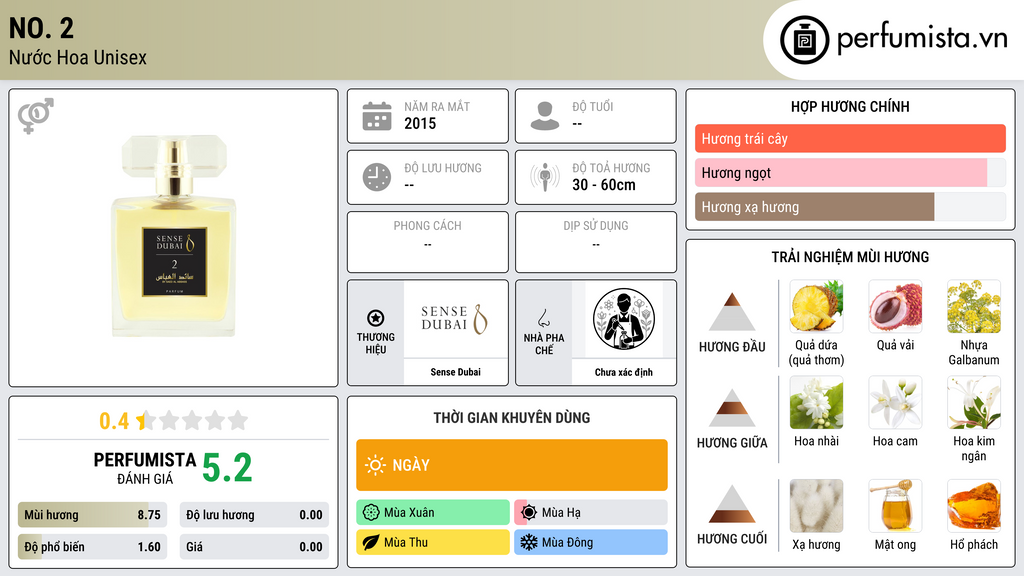
Task: Click the Thời gian khuyên dùng heading
Action: pos(512,418)
